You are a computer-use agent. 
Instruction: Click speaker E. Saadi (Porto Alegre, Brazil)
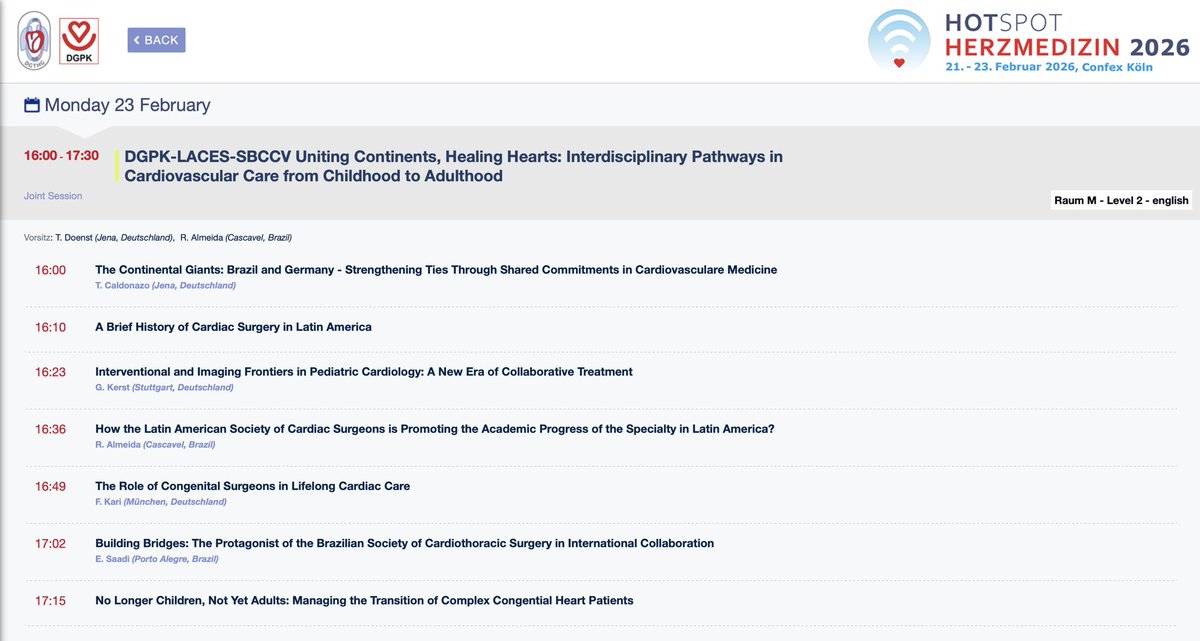tap(157, 559)
